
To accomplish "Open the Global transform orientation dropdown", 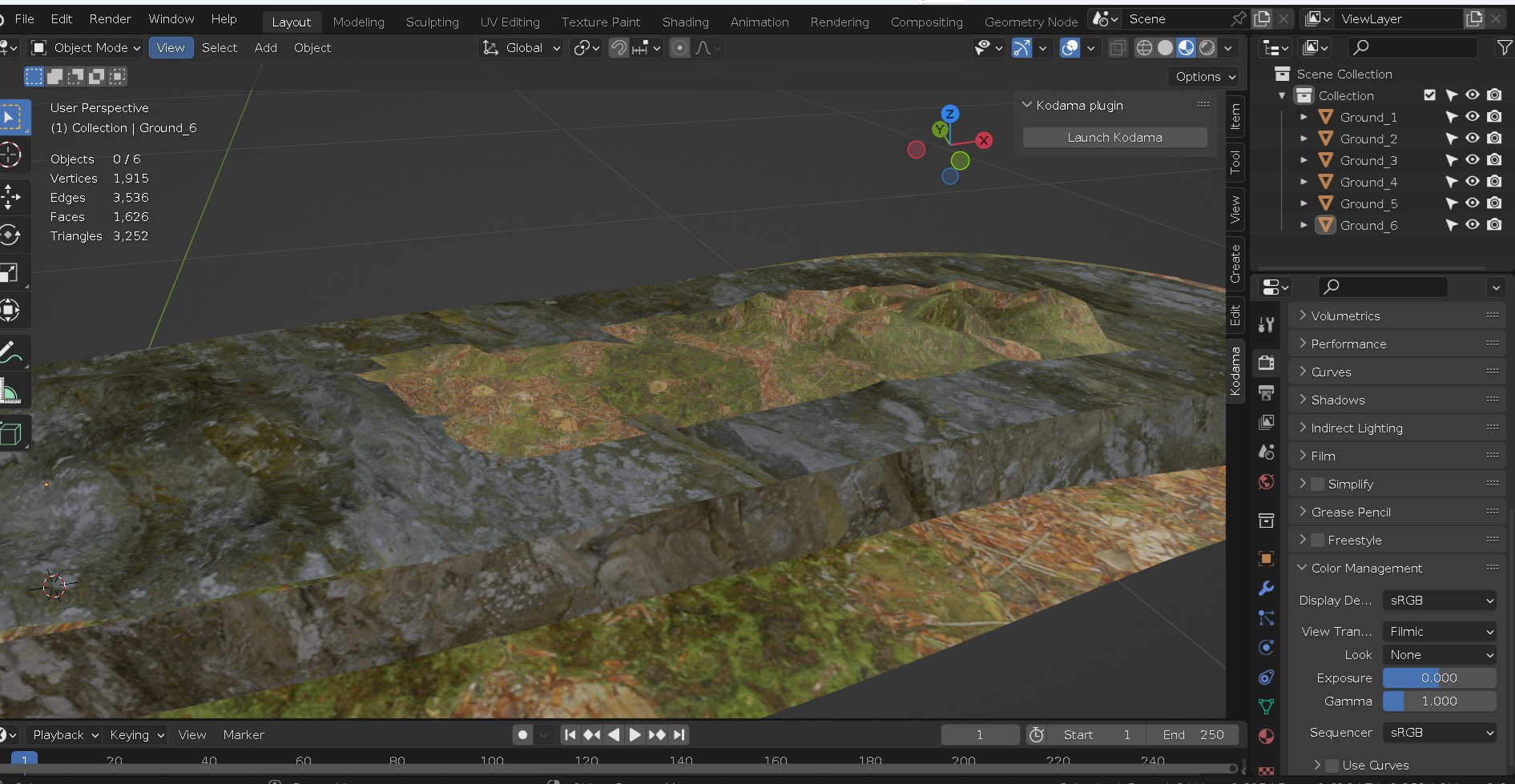I will (x=521, y=48).
